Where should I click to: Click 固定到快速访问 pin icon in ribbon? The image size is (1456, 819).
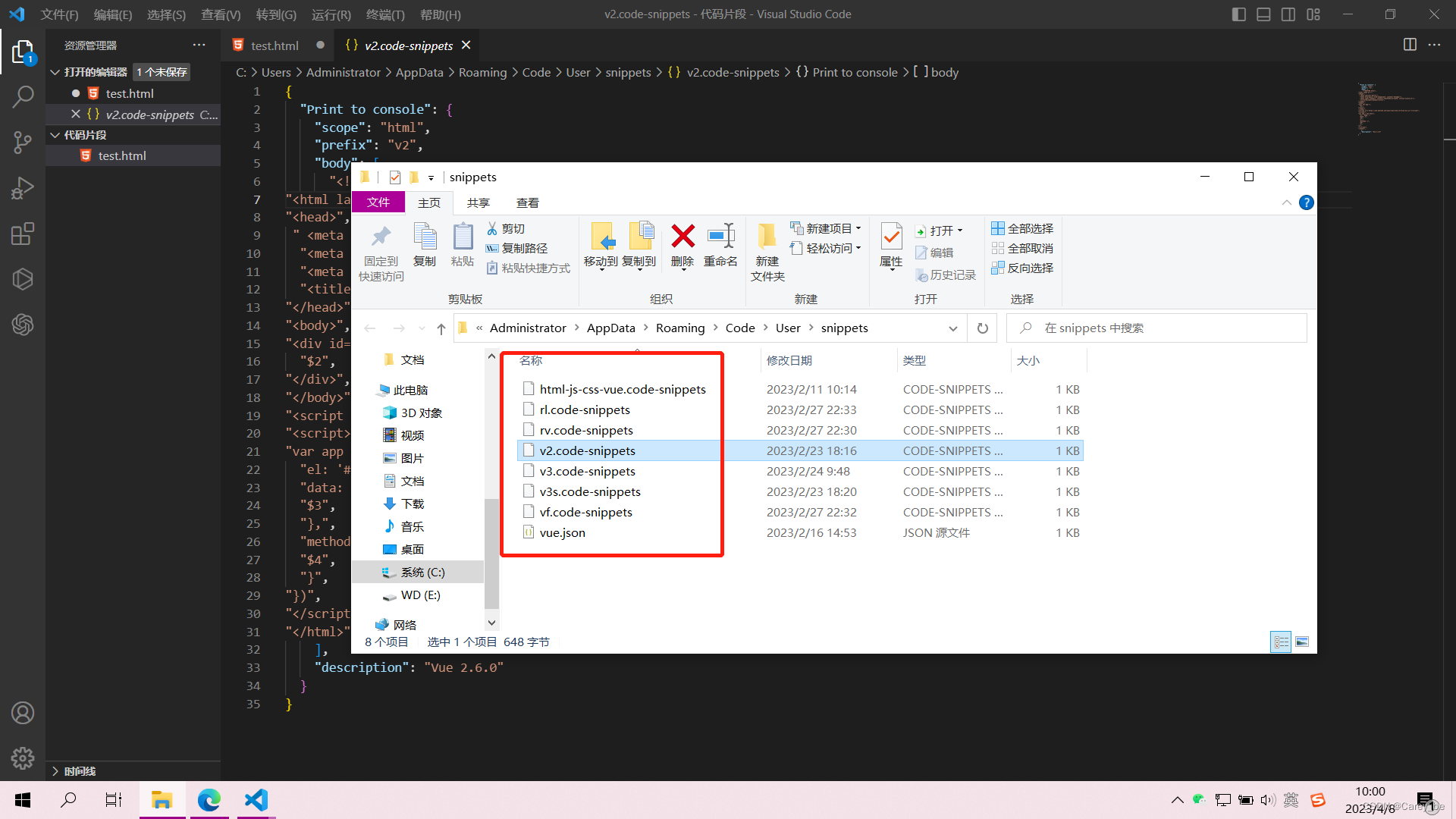click(x=381, y=253)
